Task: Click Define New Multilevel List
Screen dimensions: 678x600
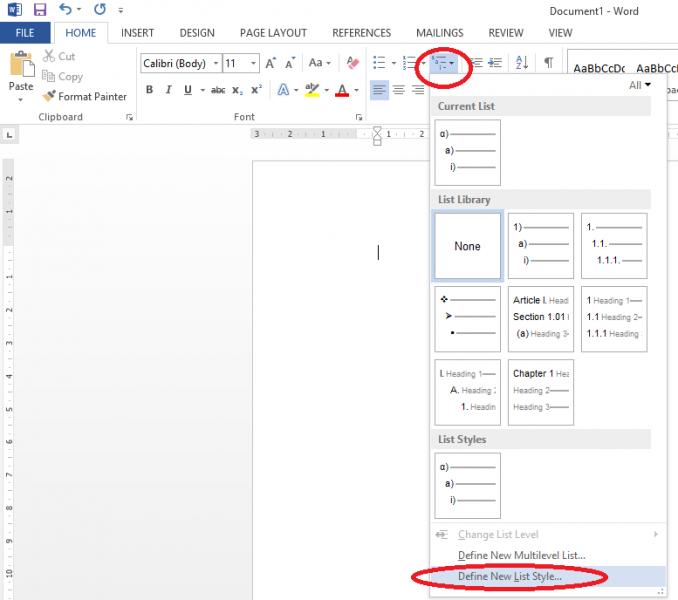Action: 521,555
